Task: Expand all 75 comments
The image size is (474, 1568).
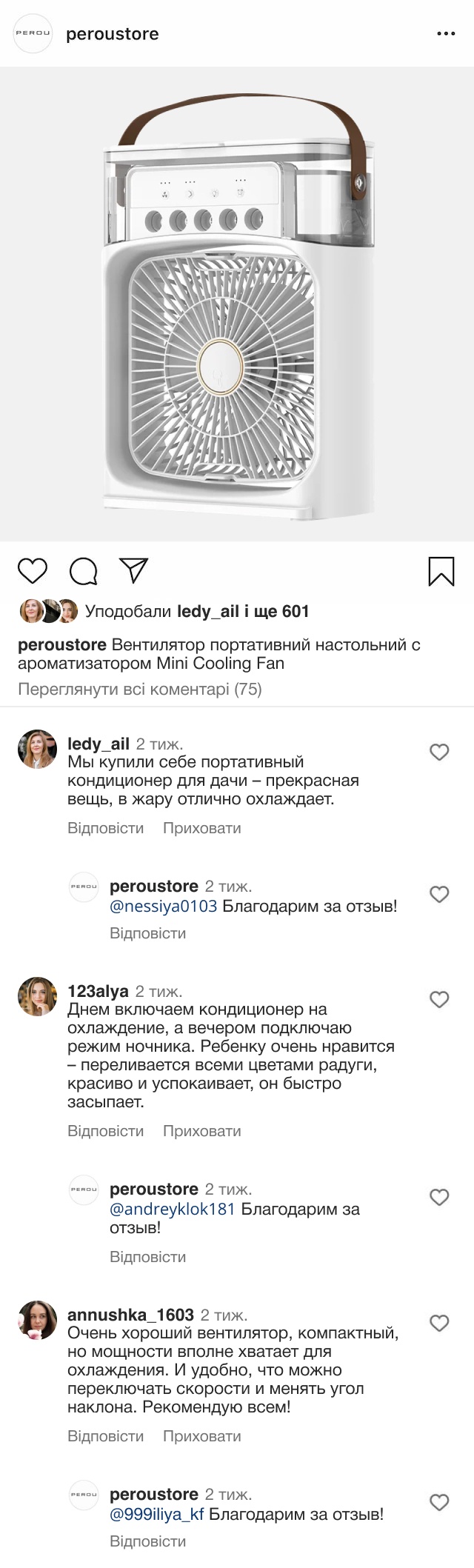Action: 140,690
